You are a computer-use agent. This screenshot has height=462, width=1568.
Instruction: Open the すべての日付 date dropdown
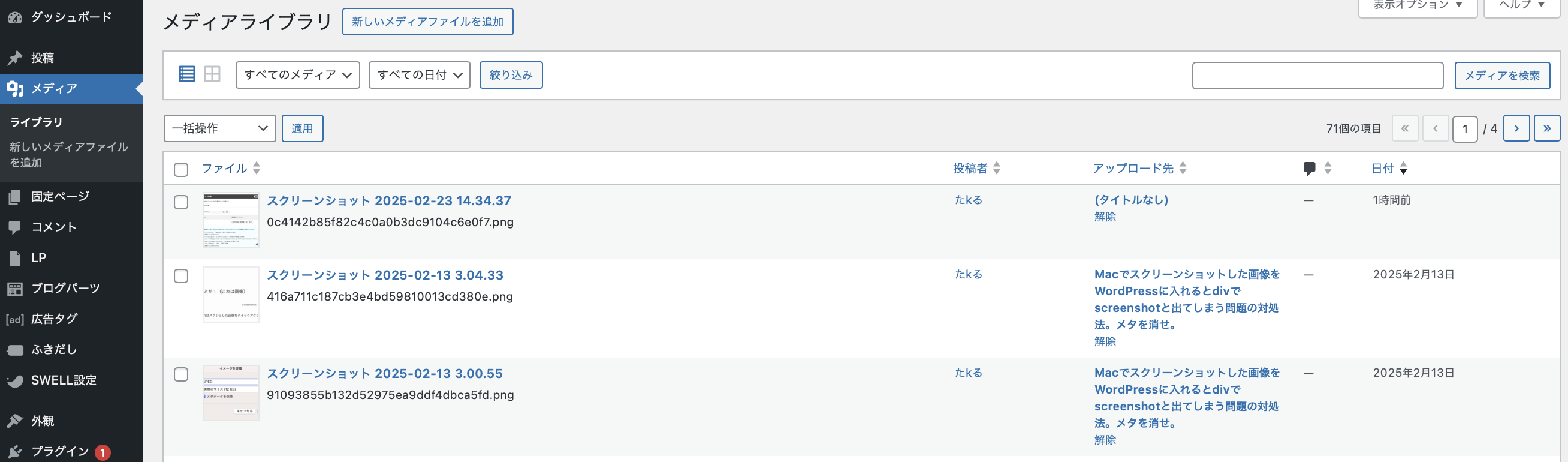point(419,75)
